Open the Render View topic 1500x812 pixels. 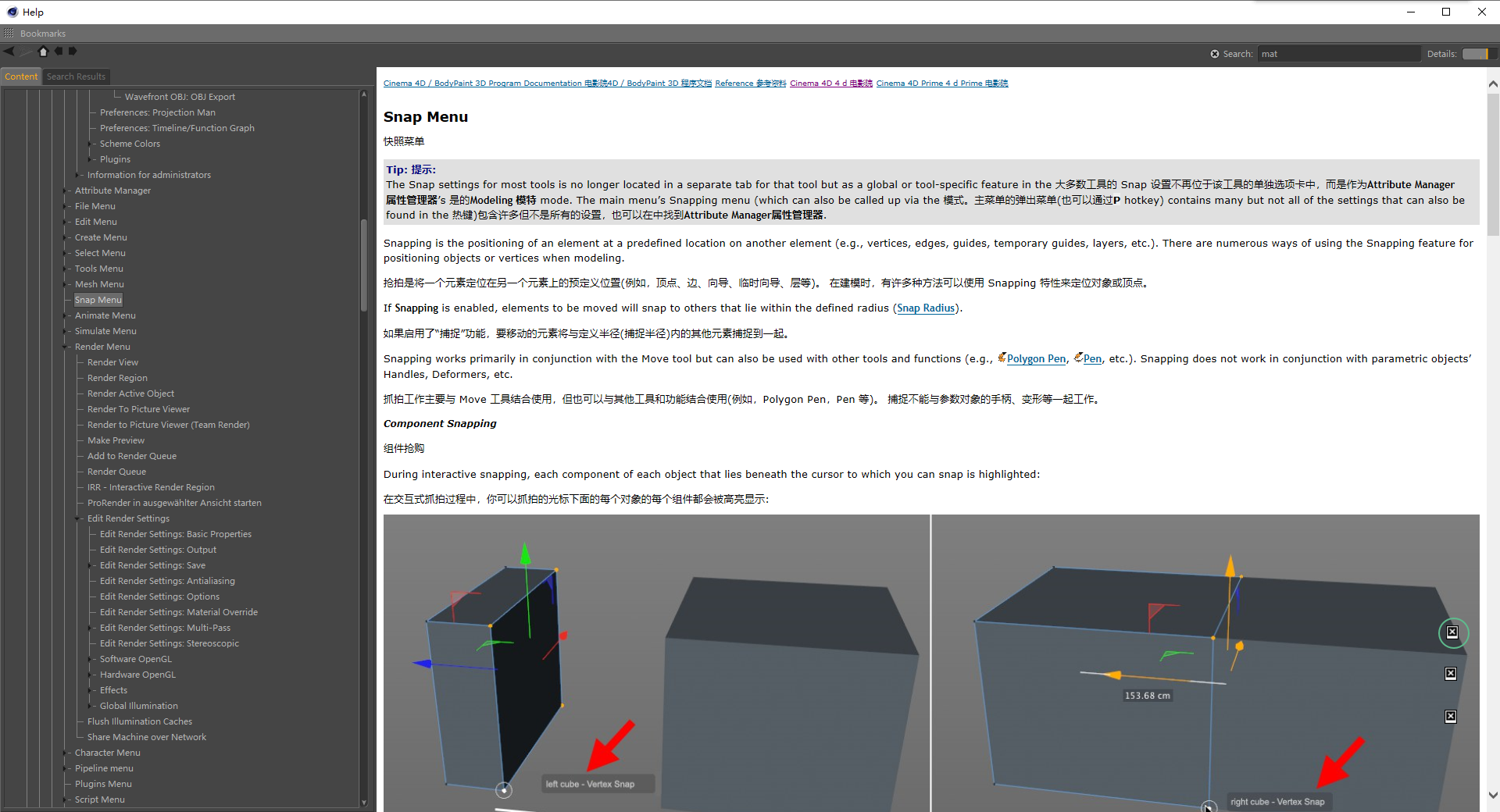(x=112, y=362)
